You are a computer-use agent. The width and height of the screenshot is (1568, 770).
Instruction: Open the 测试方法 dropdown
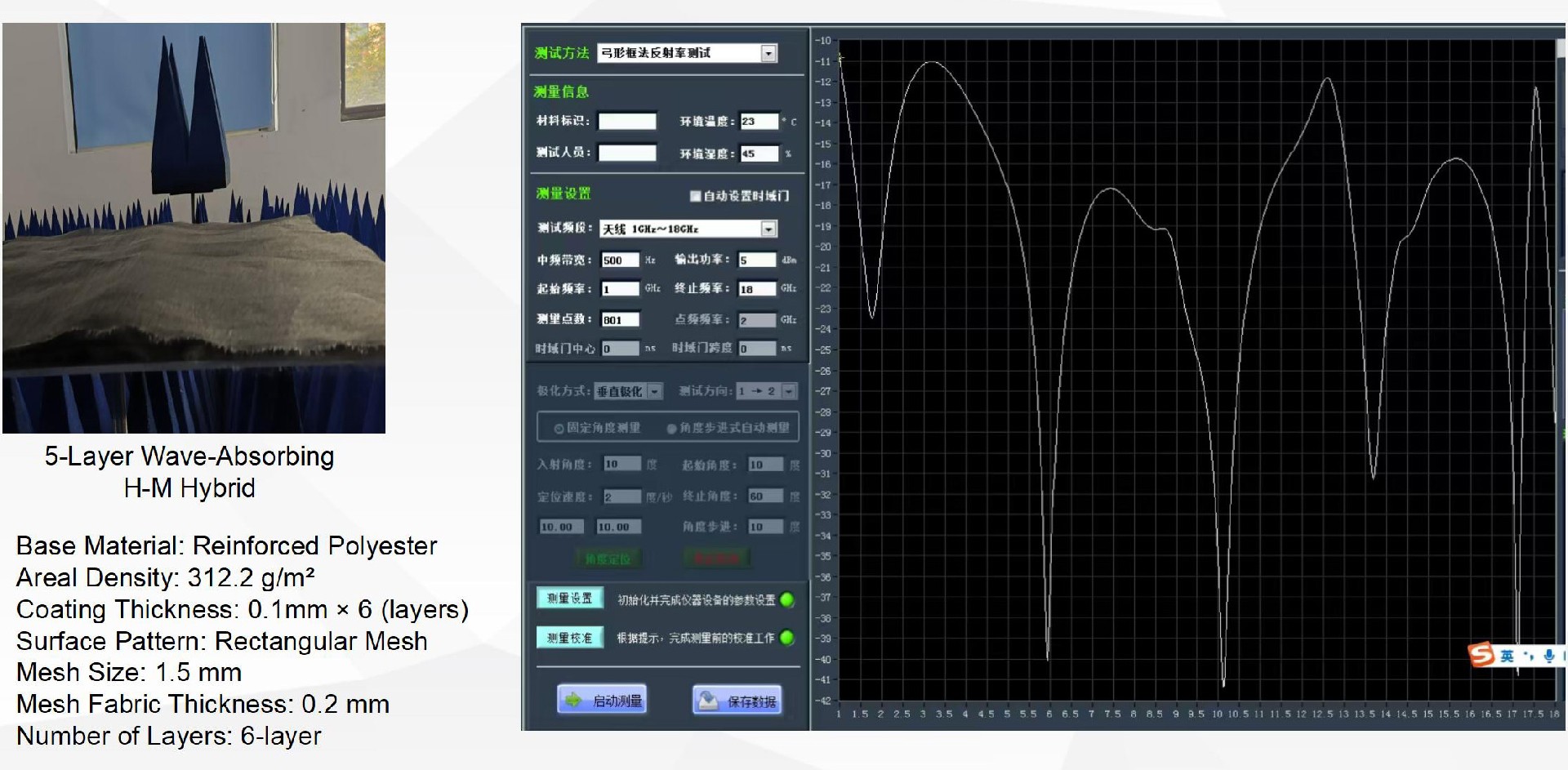pyautogui.click(x=768, y=54)
